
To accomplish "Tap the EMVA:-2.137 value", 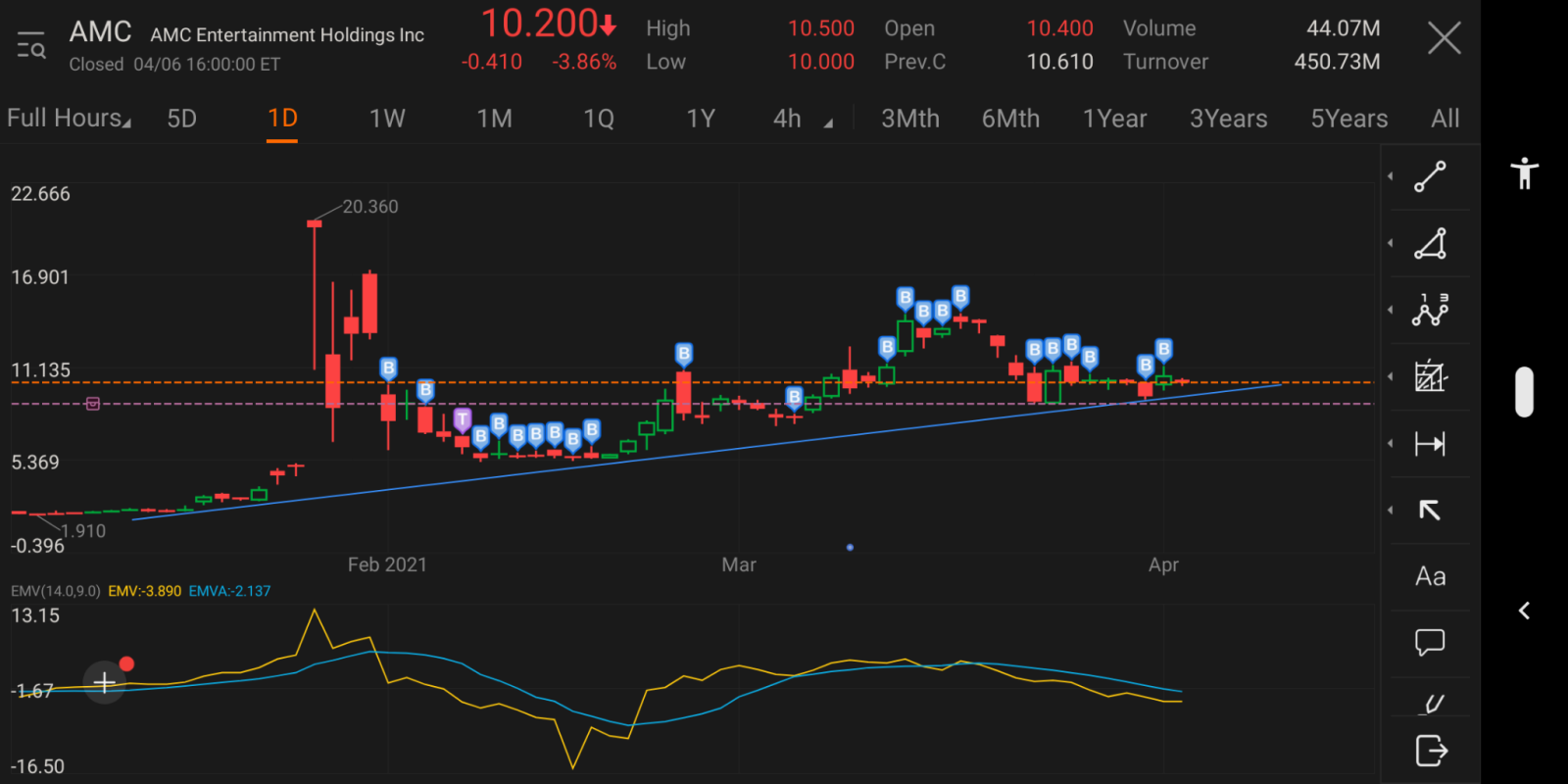I will pos(229,591).
